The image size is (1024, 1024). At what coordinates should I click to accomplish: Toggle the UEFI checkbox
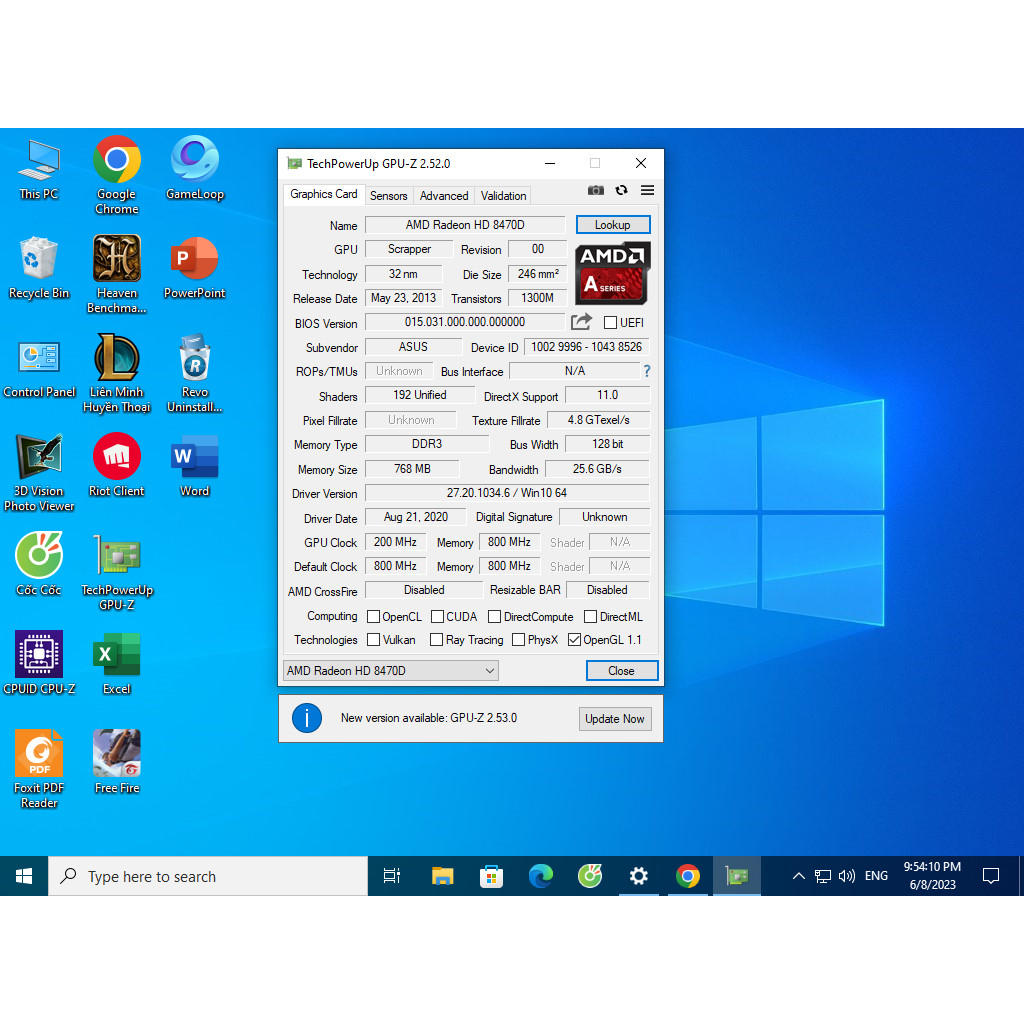click(x=610, y=323)
